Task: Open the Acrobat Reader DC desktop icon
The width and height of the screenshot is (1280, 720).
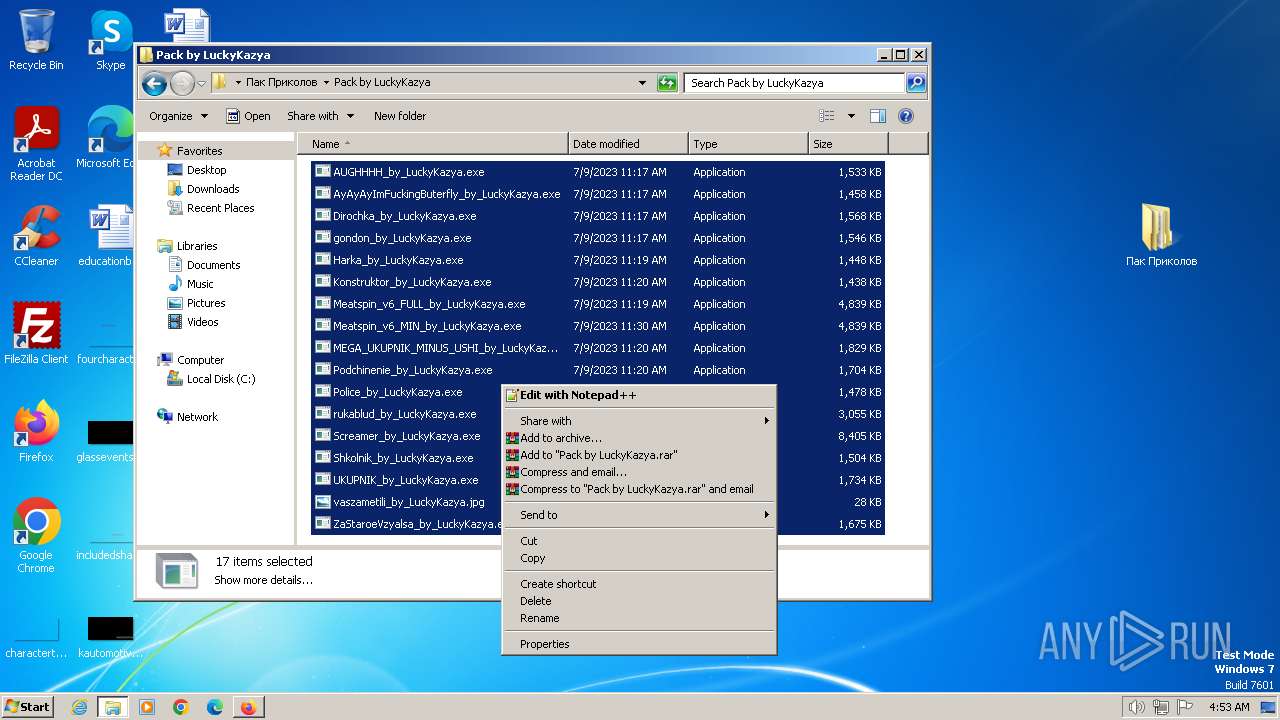Action: [x=36, y=144]
